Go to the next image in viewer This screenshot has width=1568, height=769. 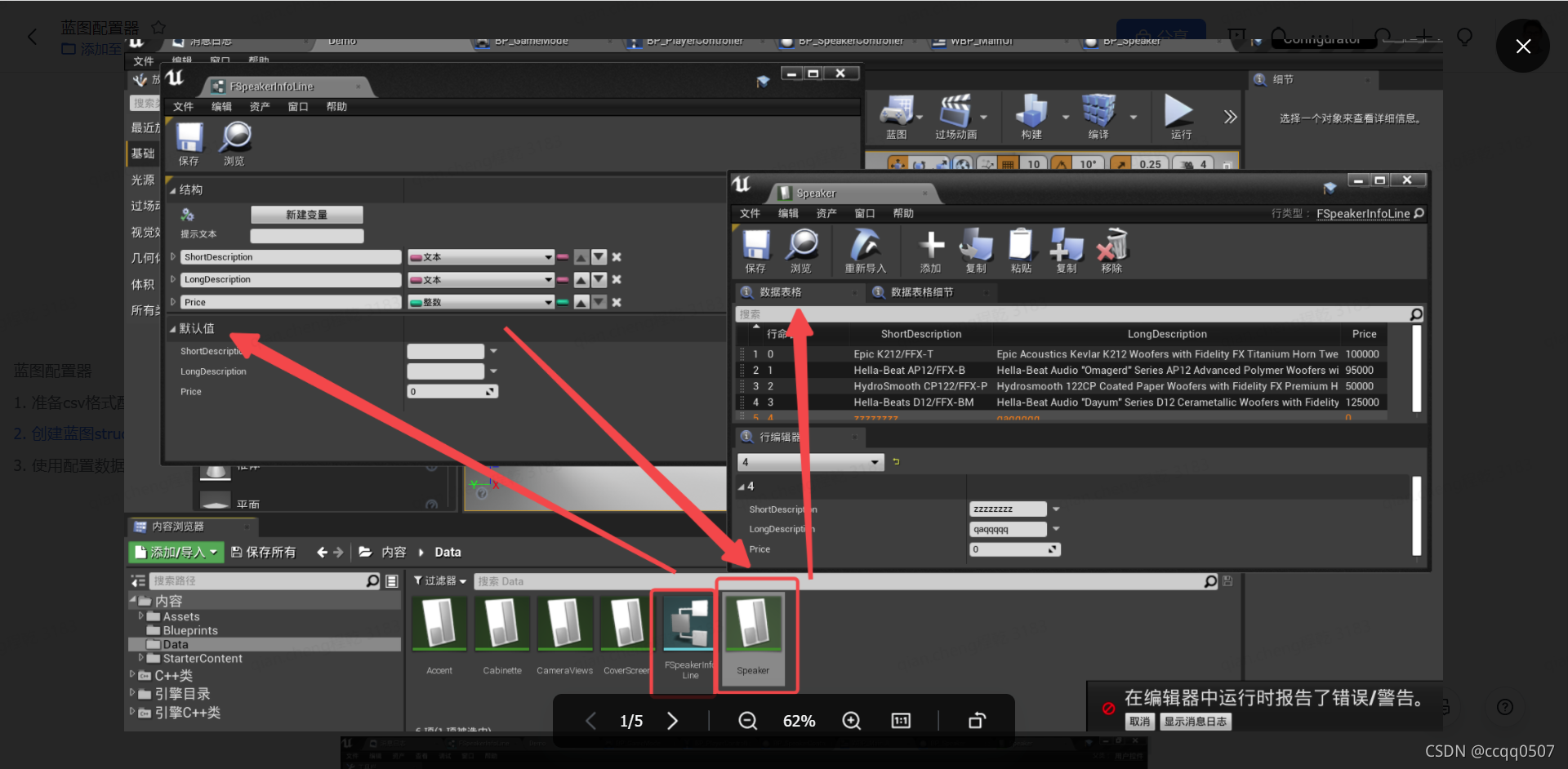pos(672,721)
